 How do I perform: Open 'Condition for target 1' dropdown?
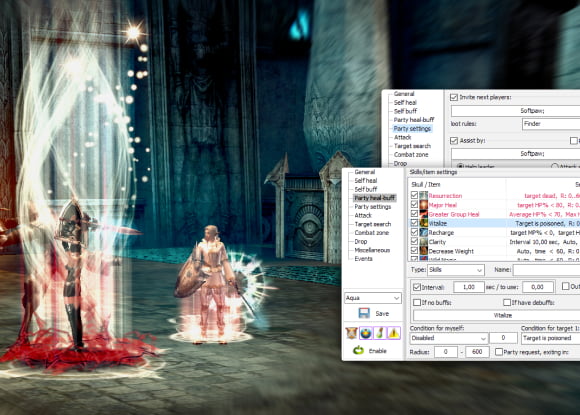pyautogui.click(x=550, y=338)
